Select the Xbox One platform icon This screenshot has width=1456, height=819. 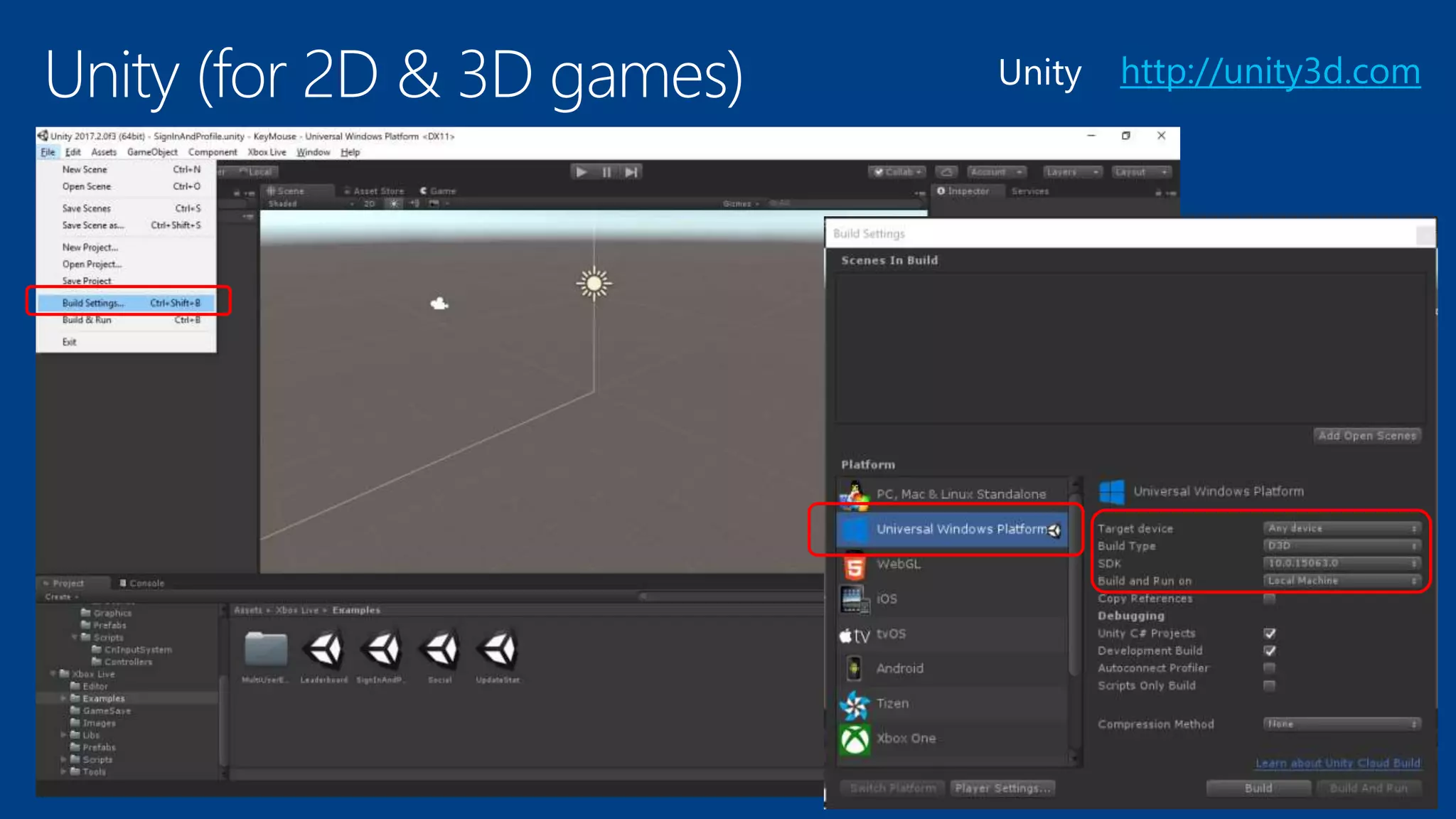click(x=855, y=739)
